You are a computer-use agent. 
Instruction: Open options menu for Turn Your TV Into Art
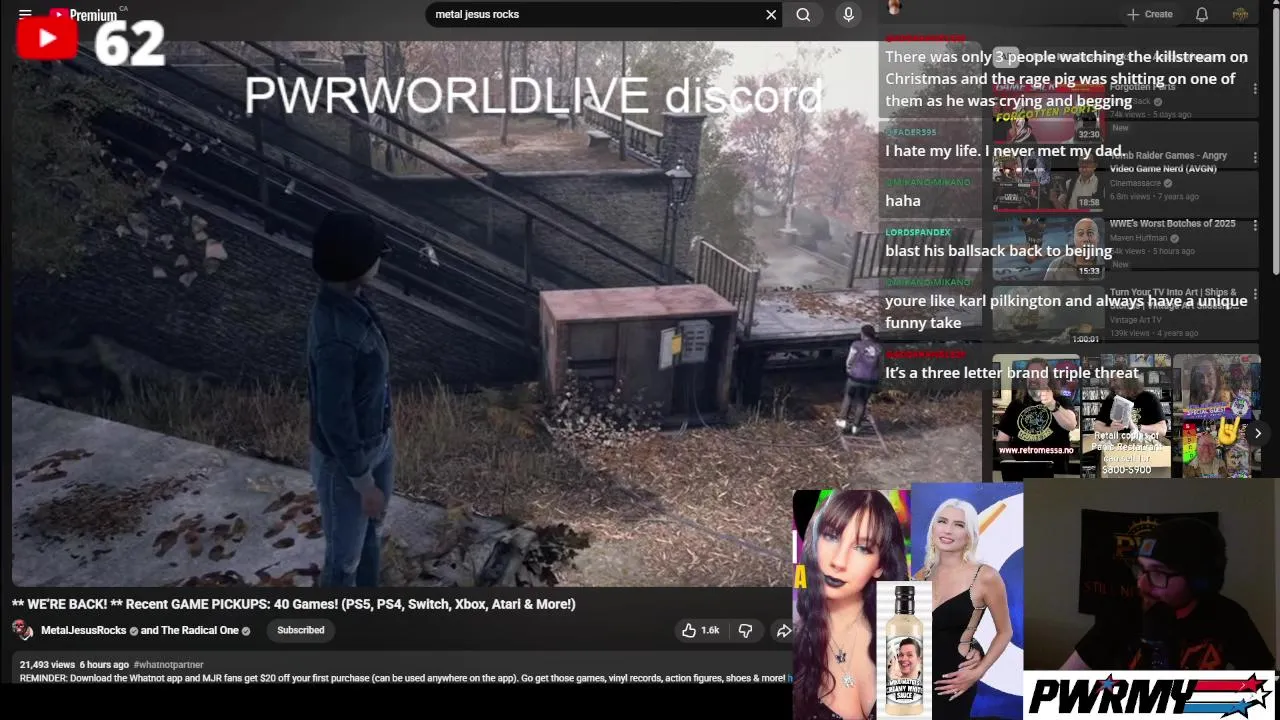coord(1255,294)
